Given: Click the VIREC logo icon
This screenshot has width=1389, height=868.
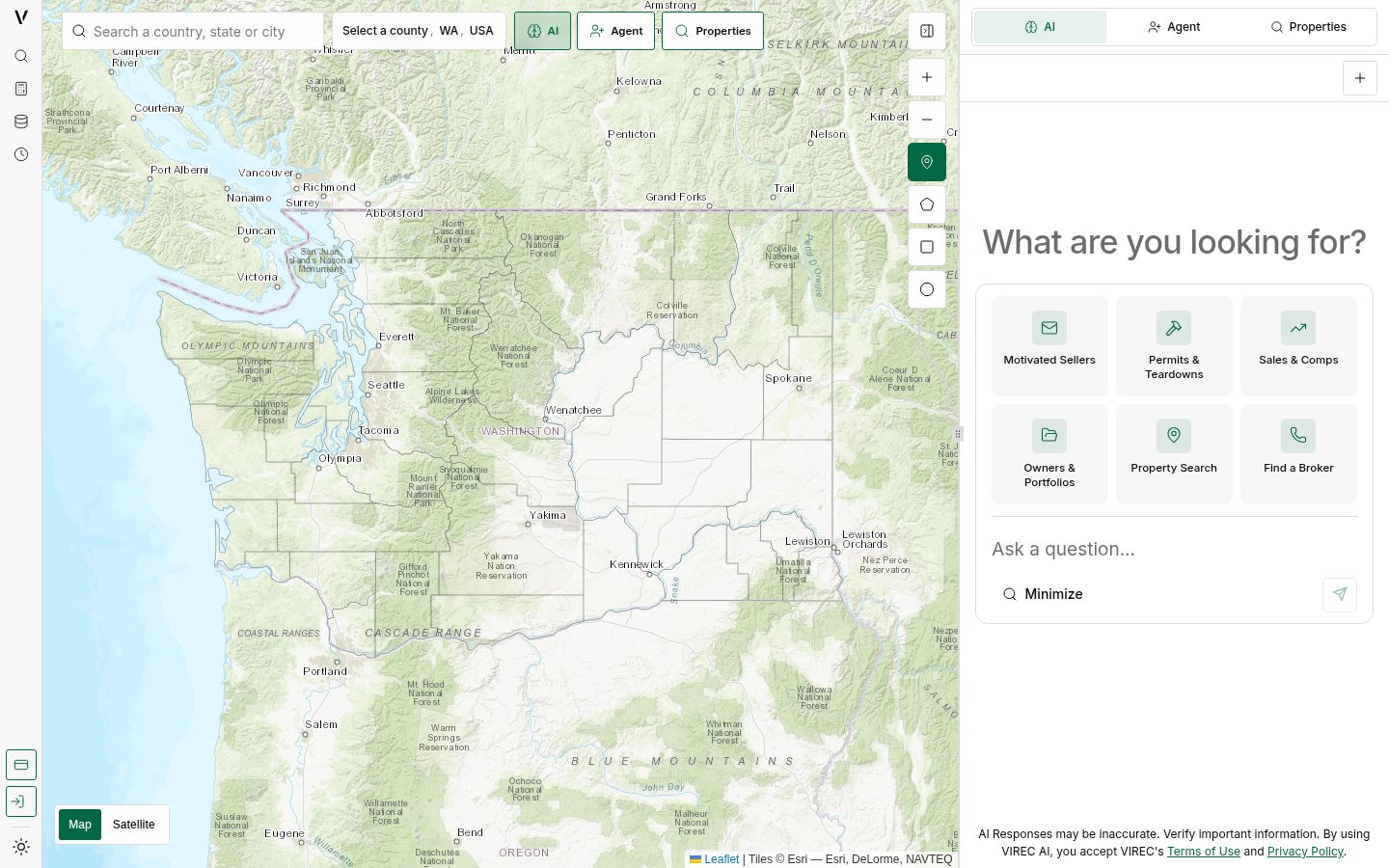Looking at the screenshot, I should [21, 16].
